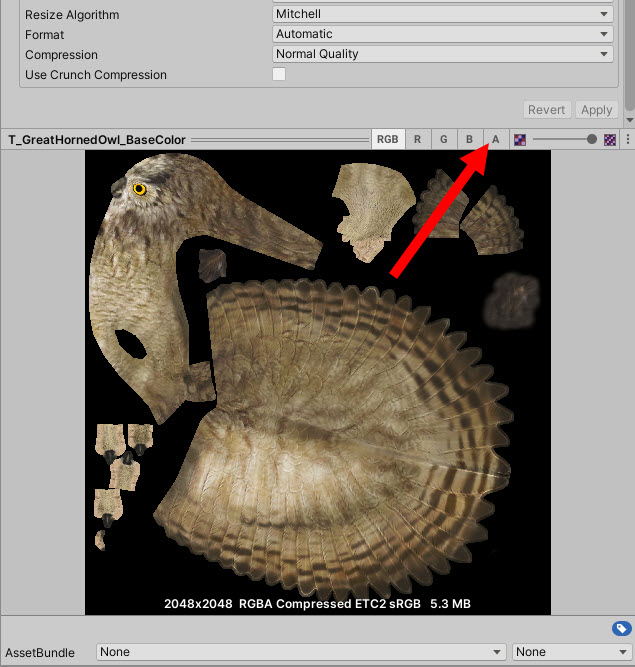The width and height of the screenshot is (635, 667).
Task: Show only the G green channel
Action: click(x=444, y=140)
